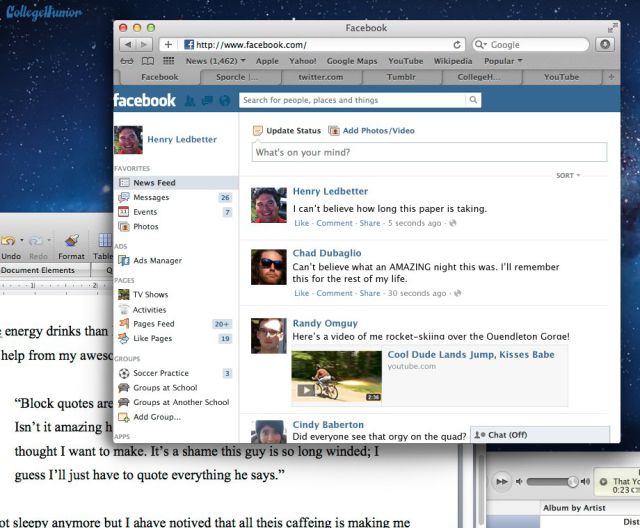Open Reading List glasses icon

click(127, 61)
